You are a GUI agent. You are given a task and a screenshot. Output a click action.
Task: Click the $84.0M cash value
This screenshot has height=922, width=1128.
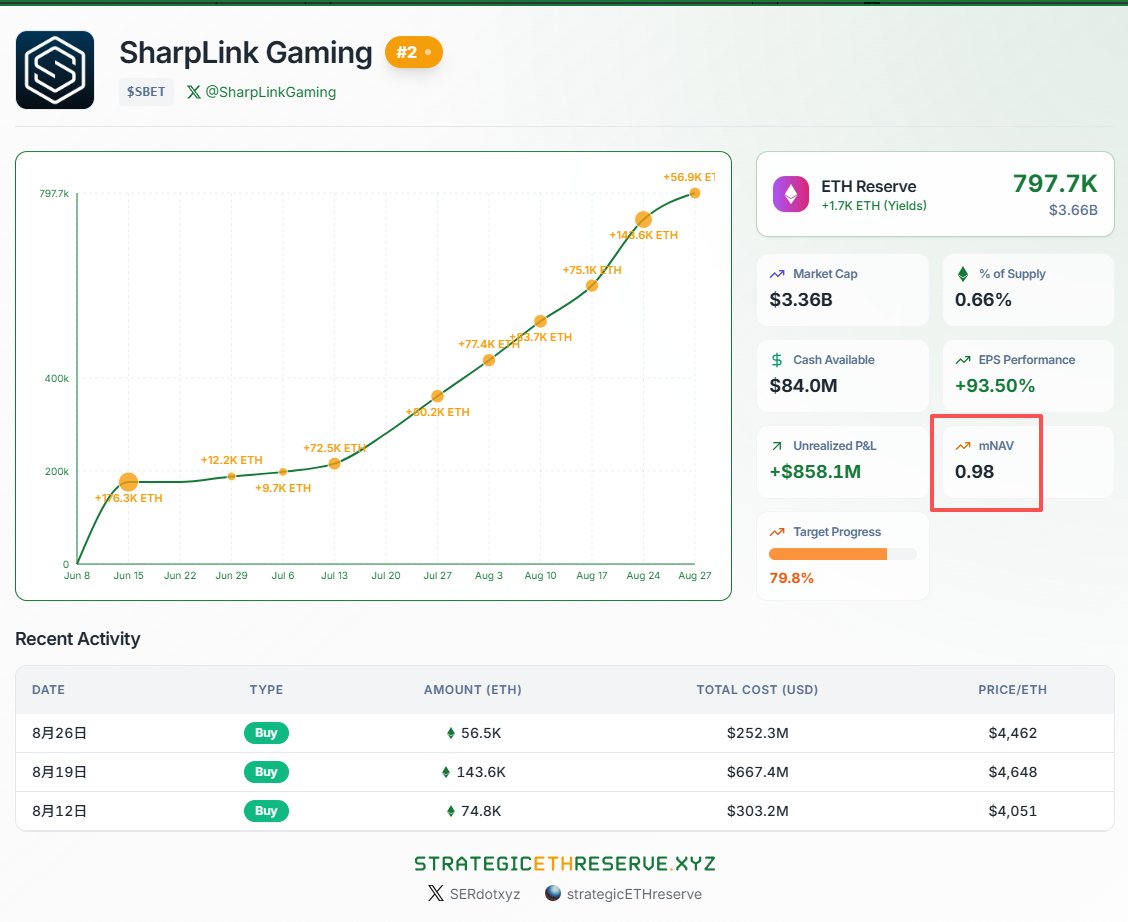pos(803,385)
